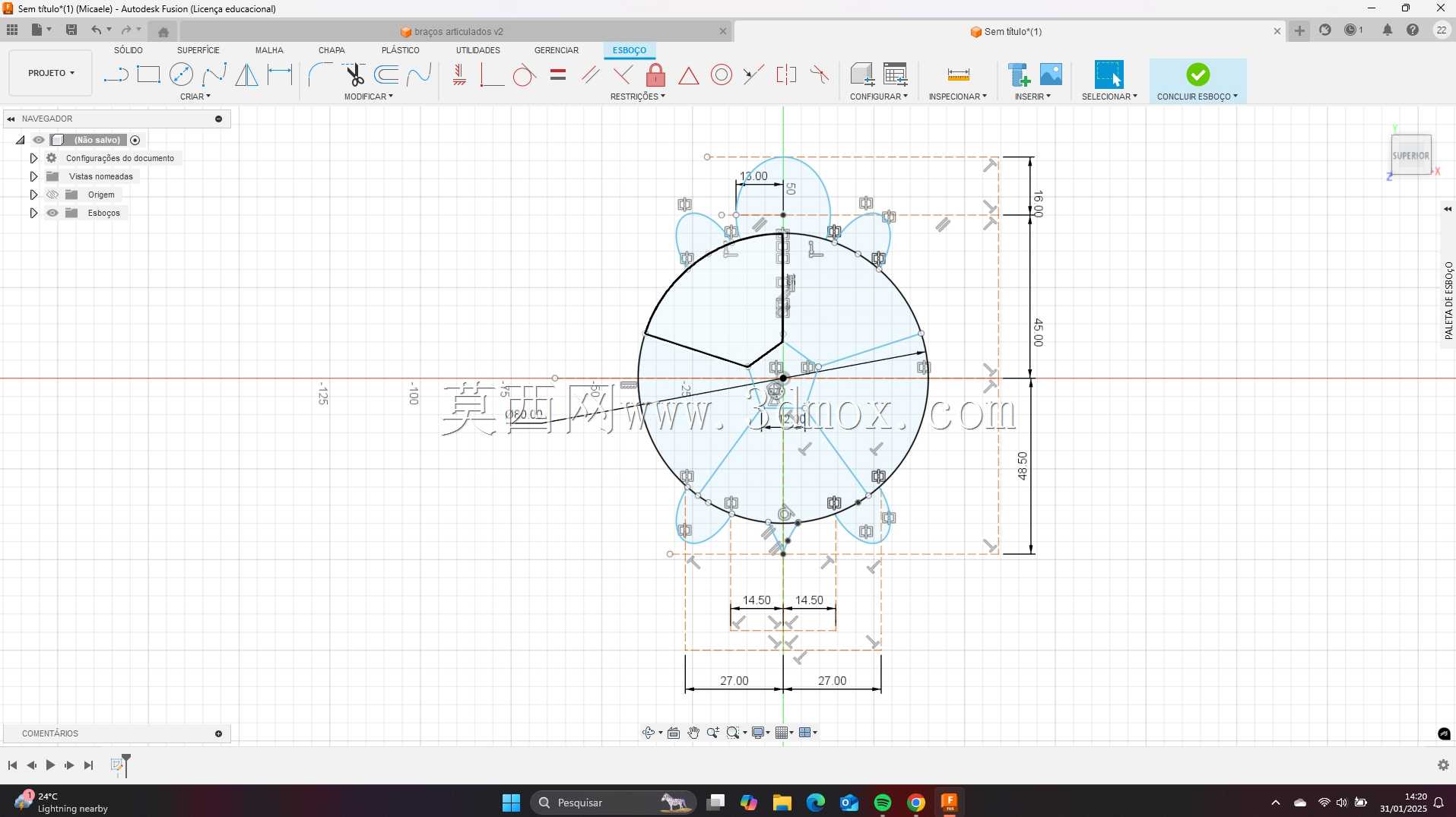Open the MODIFICAR dropdown menu
This screenshot has width=1456, height=817.
coord(369,97)
